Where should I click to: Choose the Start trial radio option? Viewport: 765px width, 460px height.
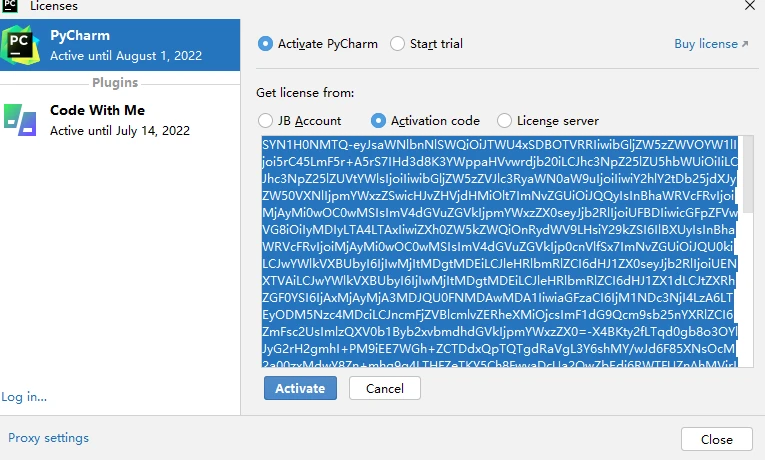(398, 43)
